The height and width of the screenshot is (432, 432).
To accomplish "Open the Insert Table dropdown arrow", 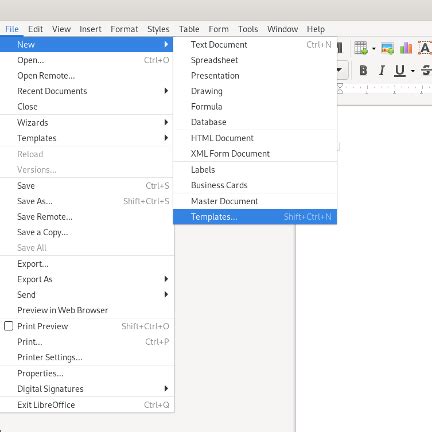I will point(374,49).
